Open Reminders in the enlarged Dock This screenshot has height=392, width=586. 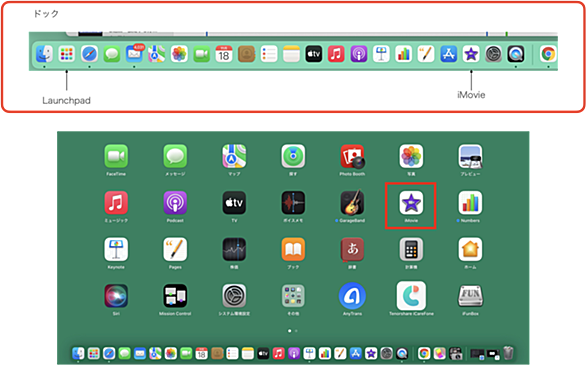[269, 54]
